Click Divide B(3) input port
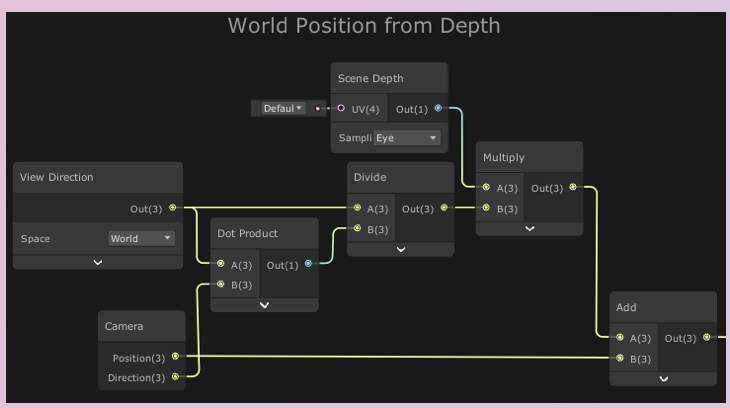 click(x=357, y=228)
